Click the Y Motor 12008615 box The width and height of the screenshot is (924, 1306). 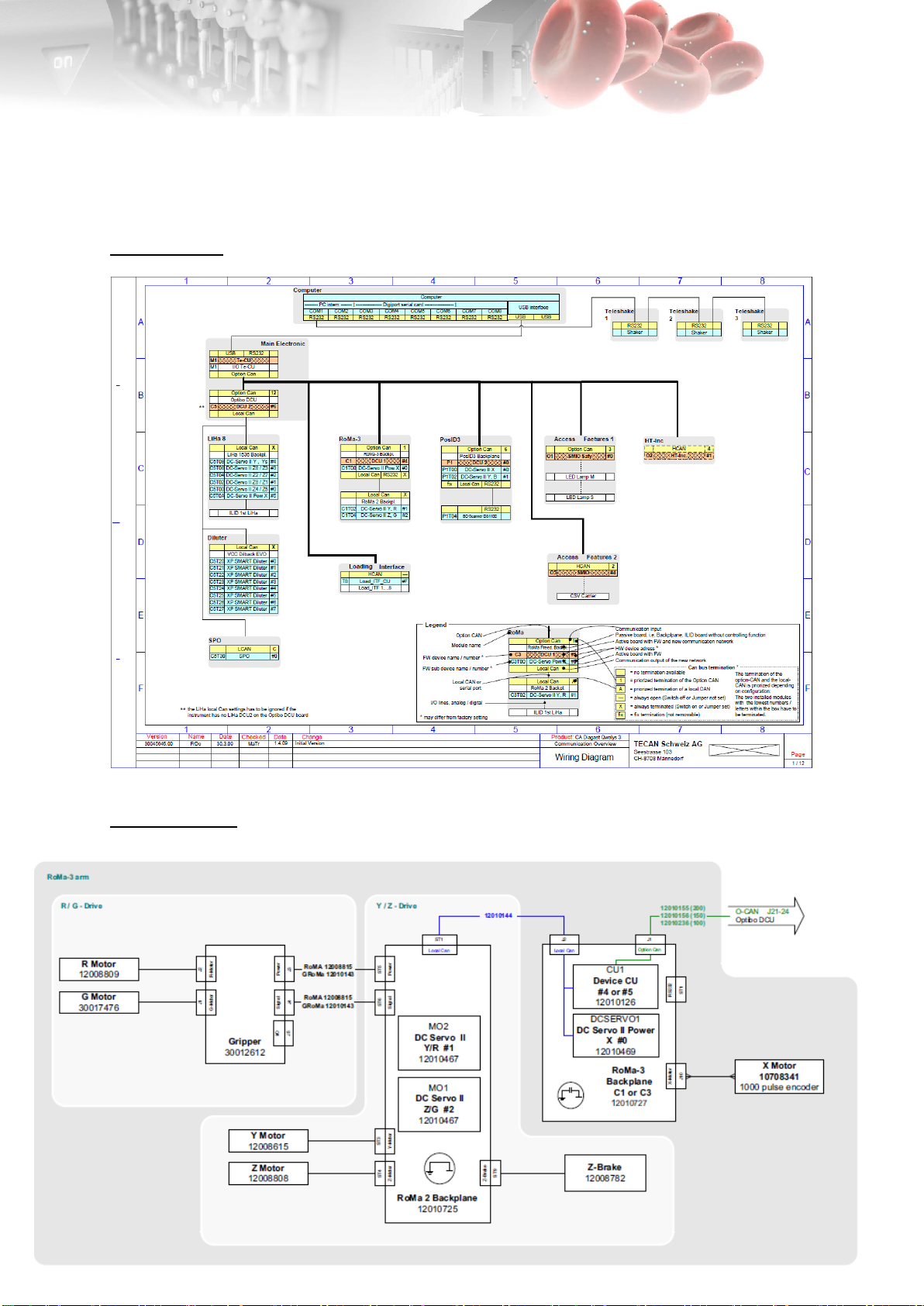point(268,1140)
